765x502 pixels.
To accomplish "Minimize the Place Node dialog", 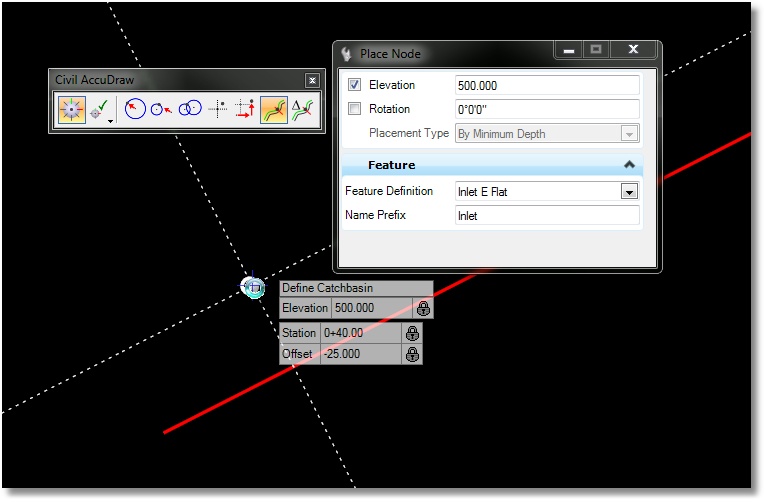I will pos(569,49).
